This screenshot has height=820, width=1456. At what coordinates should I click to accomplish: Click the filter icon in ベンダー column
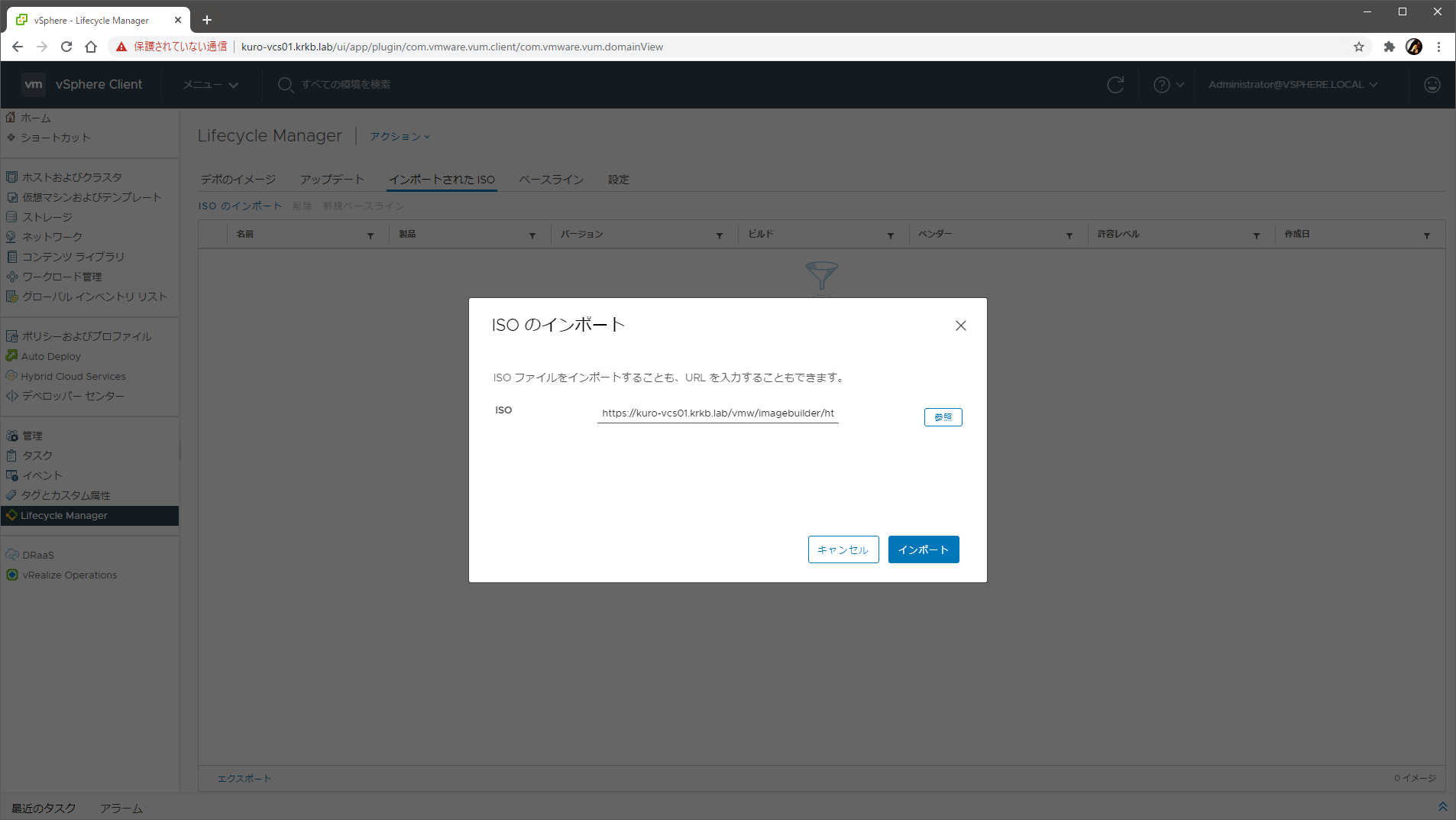[x=1069, y=235]
